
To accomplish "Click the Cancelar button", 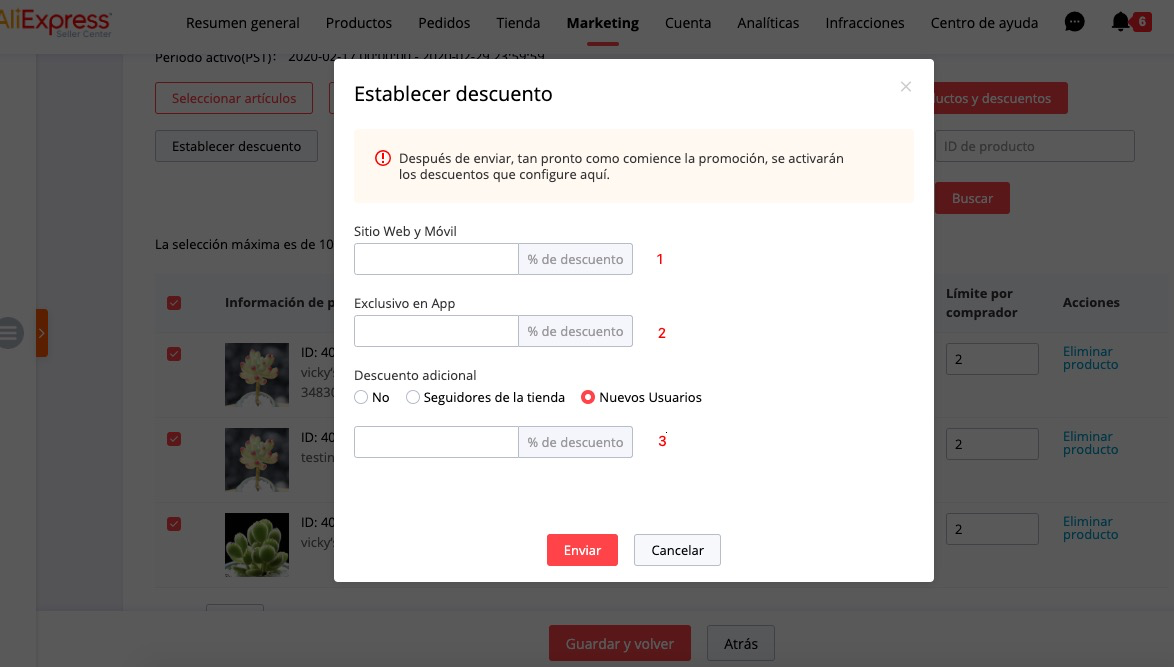I will coord(678,550).
